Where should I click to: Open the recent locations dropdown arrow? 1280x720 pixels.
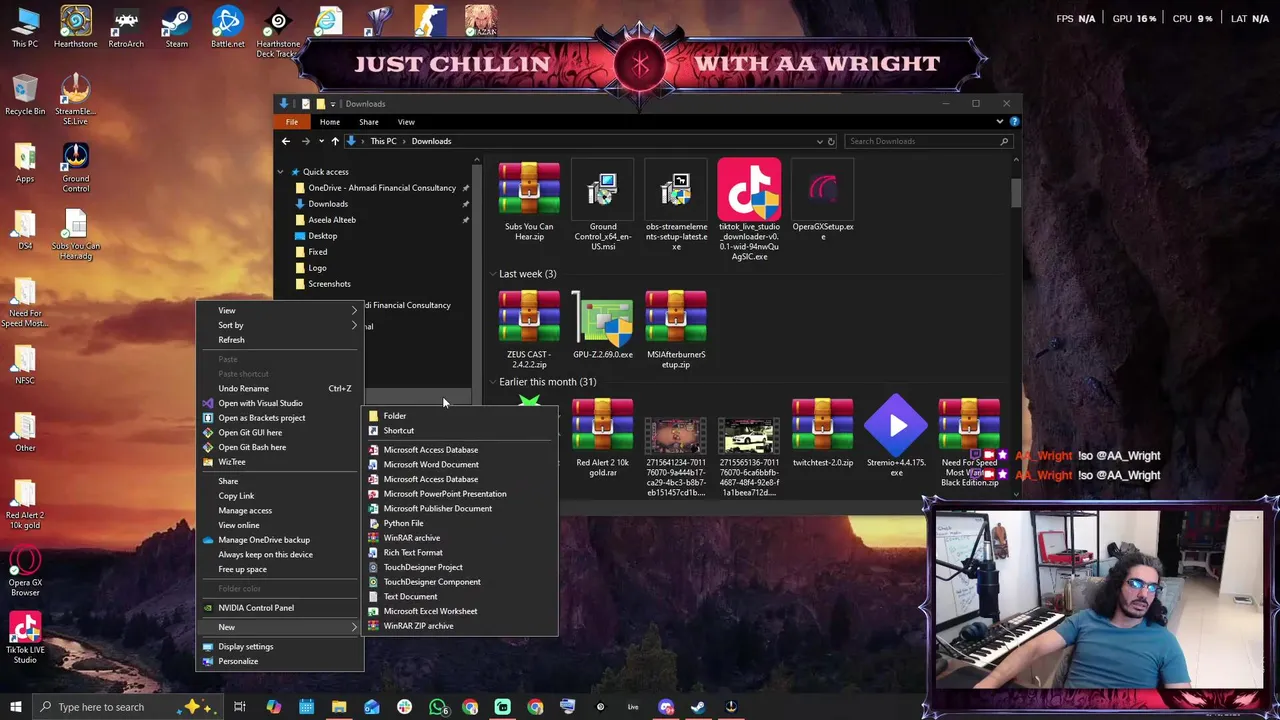[x=320, y=141]
